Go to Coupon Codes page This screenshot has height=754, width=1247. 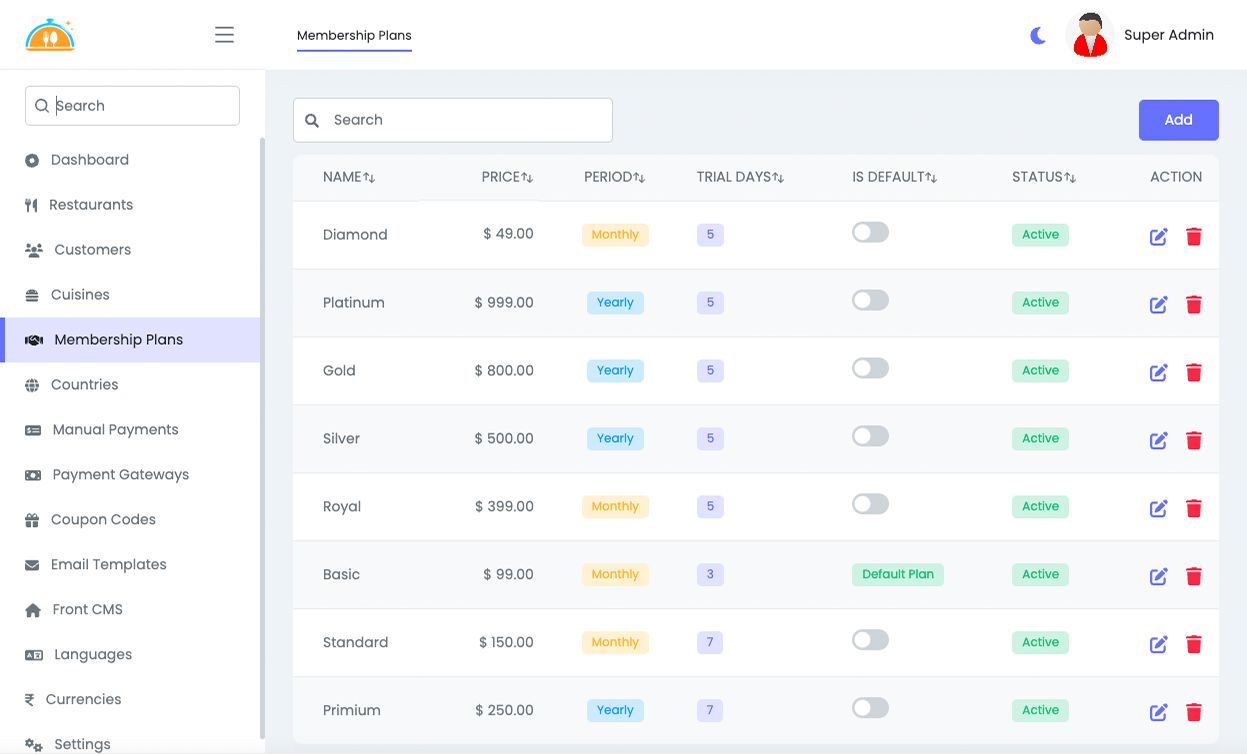click(103, 520)
